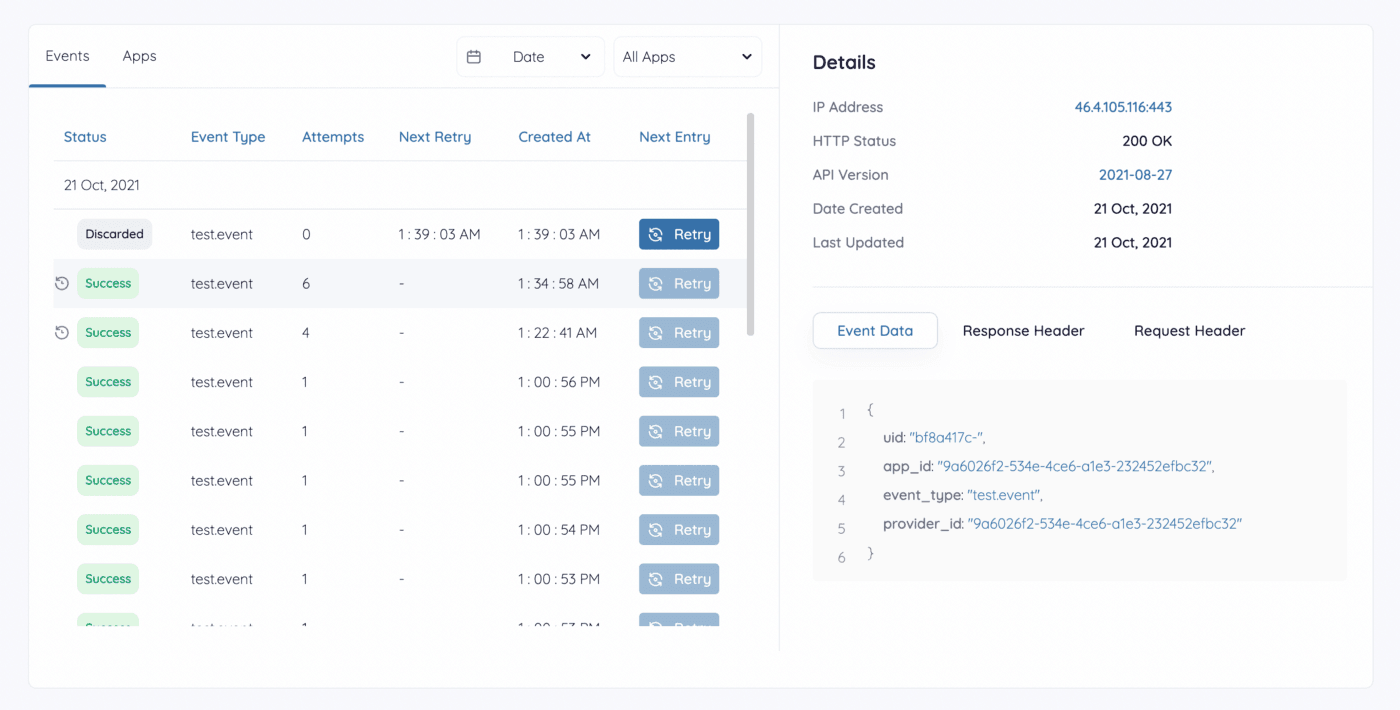This screenshot has width=1400, height=710.
Task: Retry the event created at 1:34:58 AM
Action: click(x=679, y=284)
